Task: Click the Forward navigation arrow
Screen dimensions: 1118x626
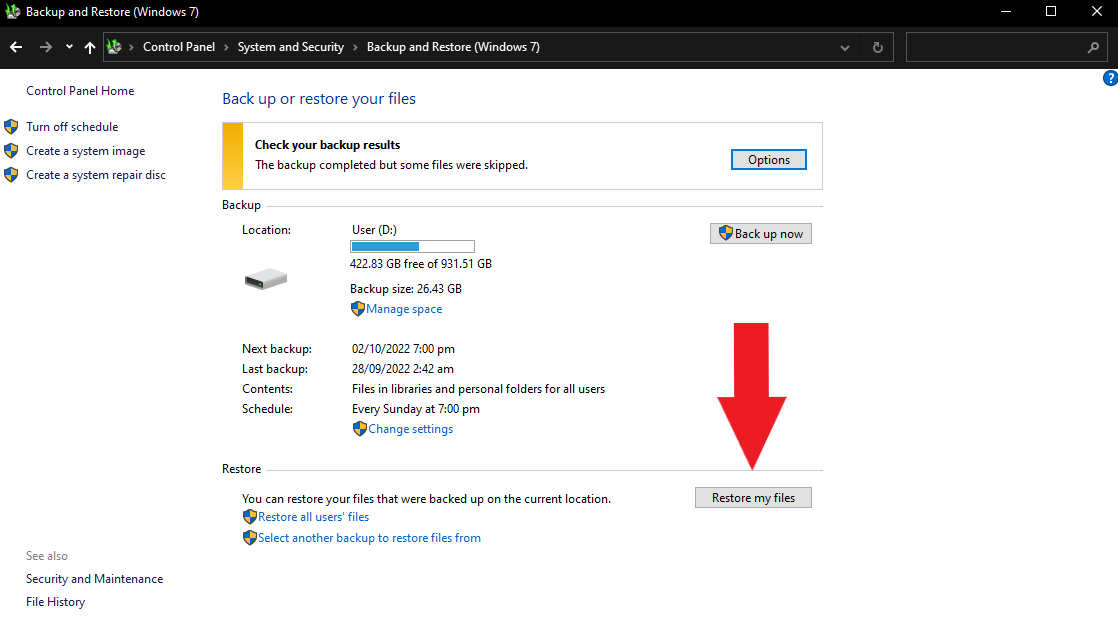Action: coord(46,47)
